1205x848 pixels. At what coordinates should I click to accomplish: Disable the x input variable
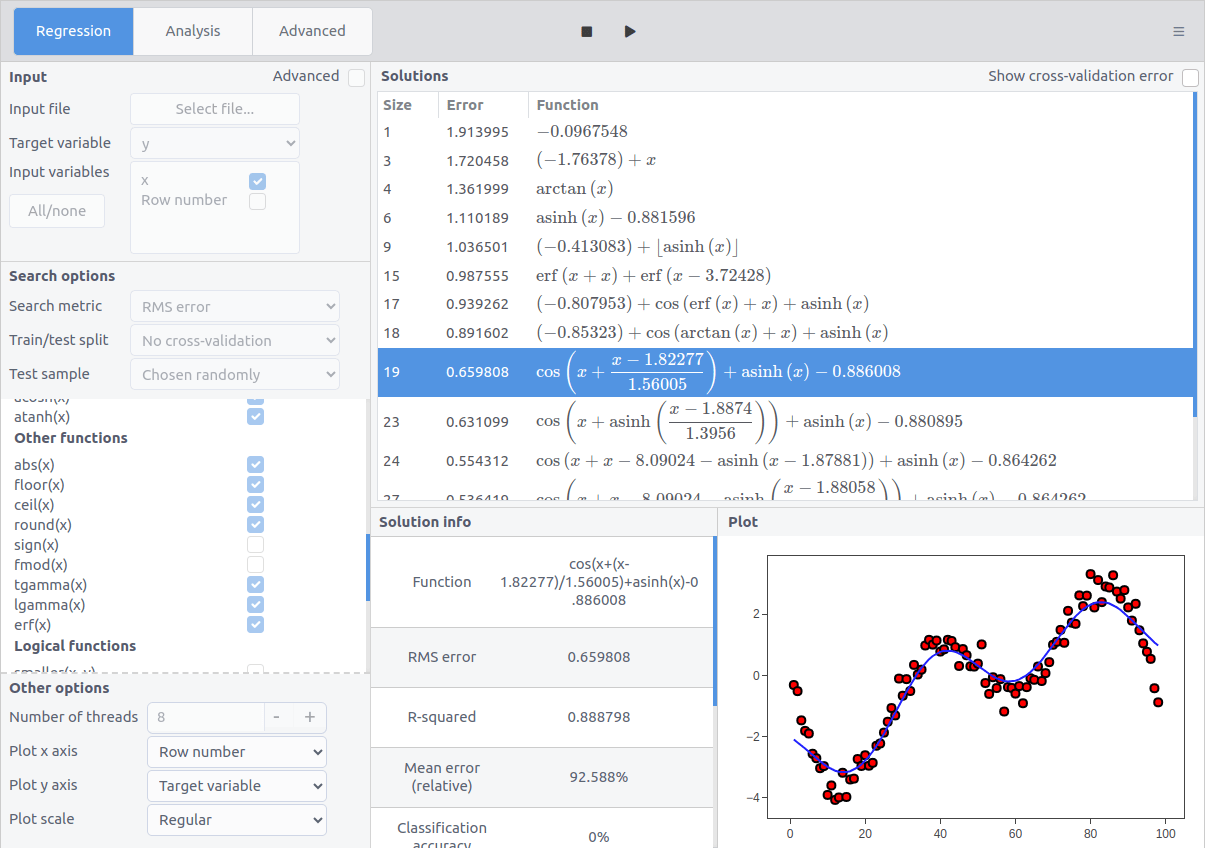coord(257,181)
